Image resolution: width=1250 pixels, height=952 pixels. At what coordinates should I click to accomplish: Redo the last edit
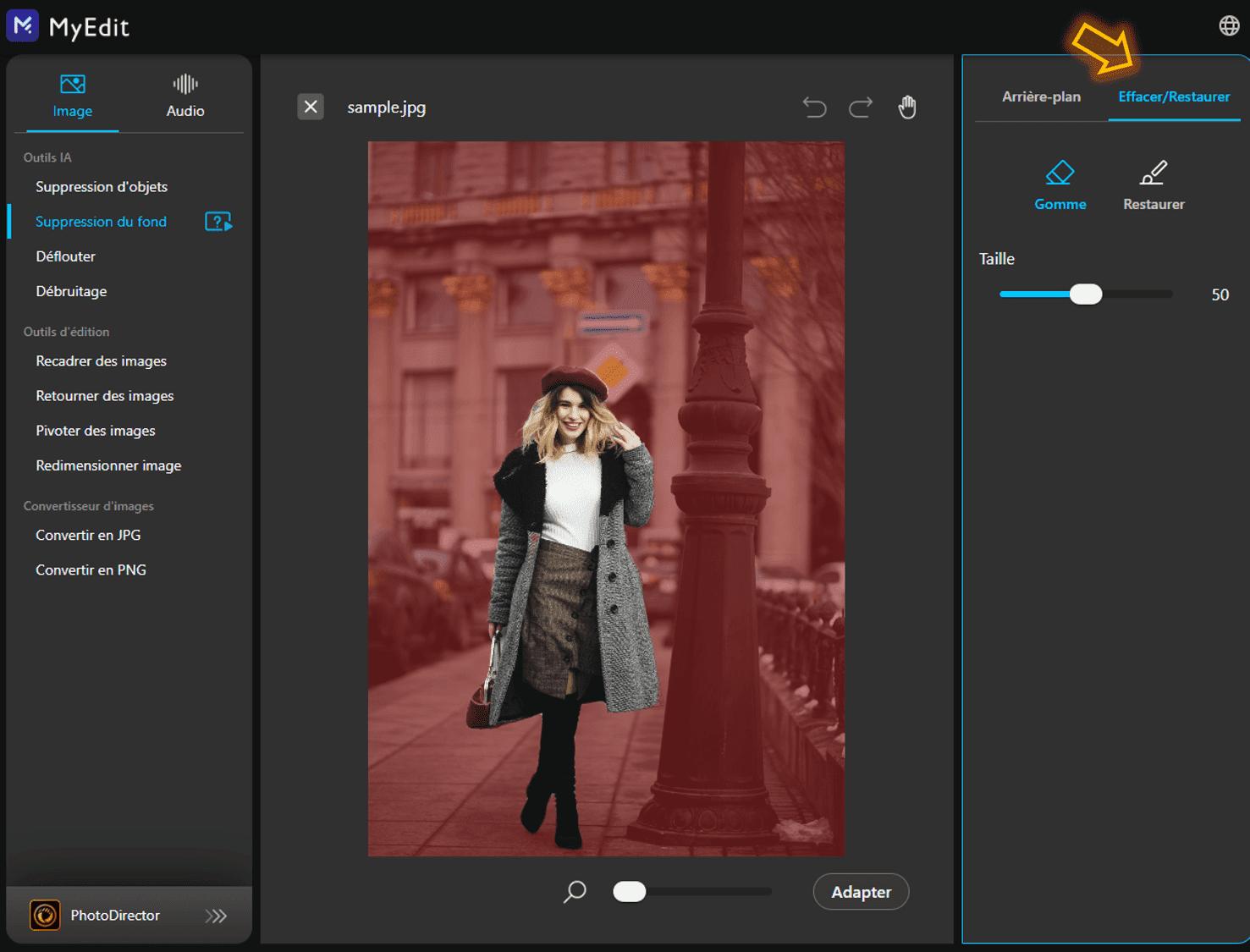tap(860, 107)
